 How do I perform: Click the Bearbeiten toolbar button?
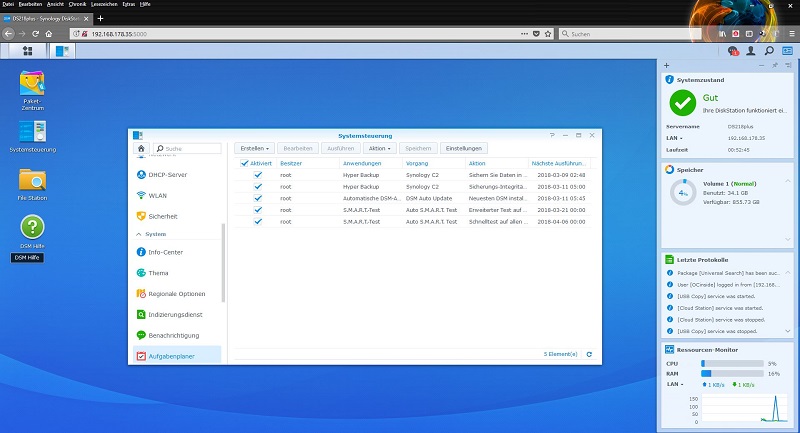(x=298, y=148)
